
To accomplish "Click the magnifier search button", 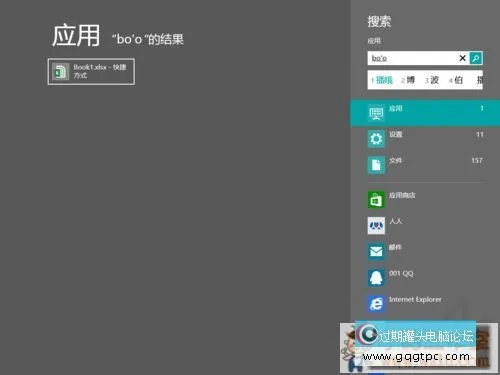I will [476, 58].
